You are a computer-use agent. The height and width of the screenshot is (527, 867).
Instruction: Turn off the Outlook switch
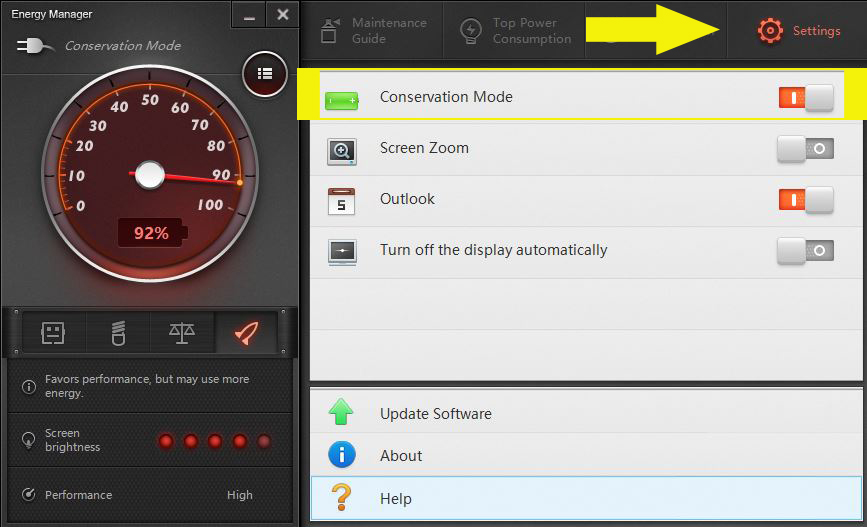[805, 200]
